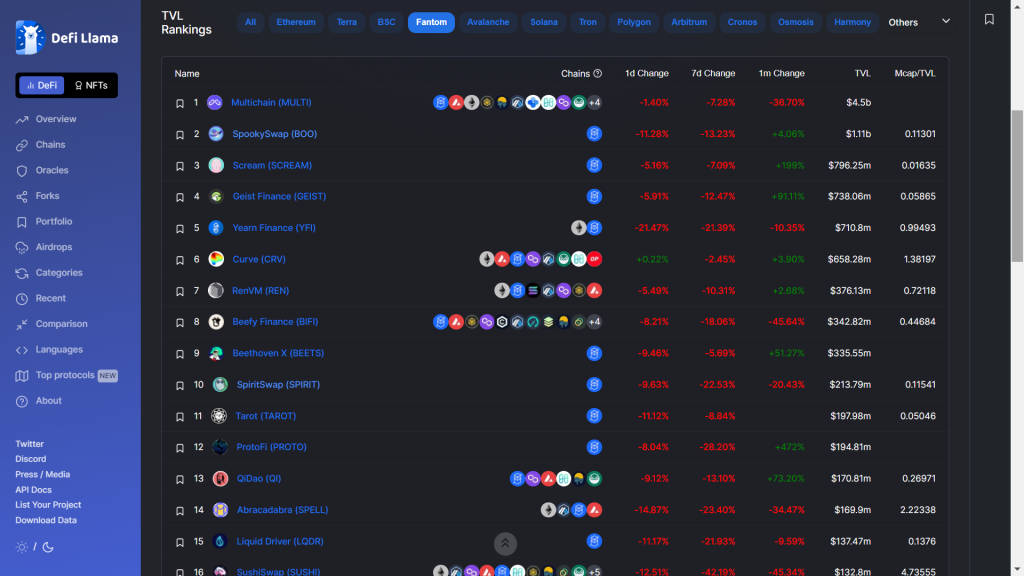Bookmark Beethoven X (BEETS) row

[x=180, y=354]
